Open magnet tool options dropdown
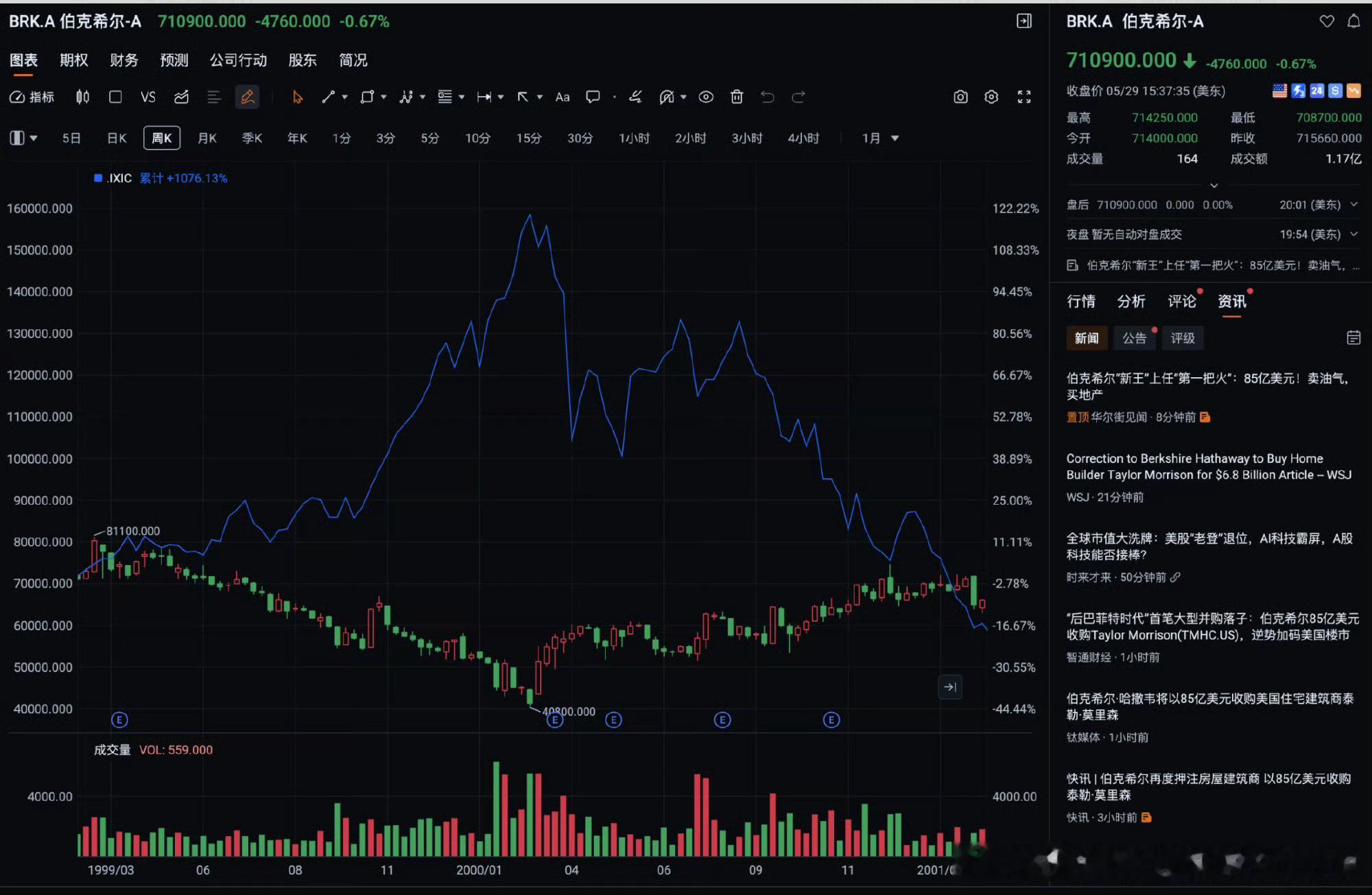Screen dimensions: 1372x895 coord(683,97)
